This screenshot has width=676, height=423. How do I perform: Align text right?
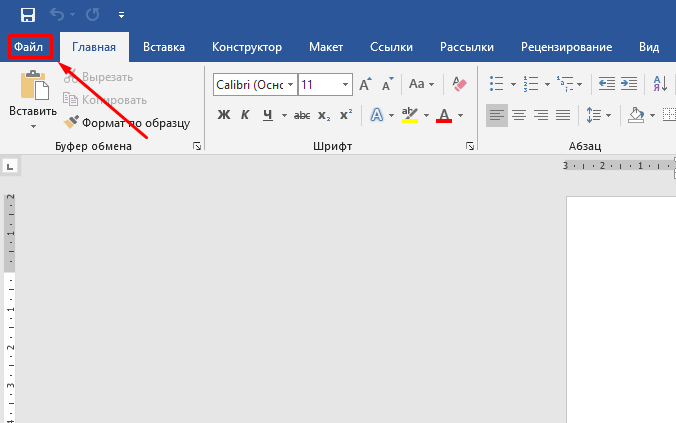pyautogui.click(x=541, y=115)
